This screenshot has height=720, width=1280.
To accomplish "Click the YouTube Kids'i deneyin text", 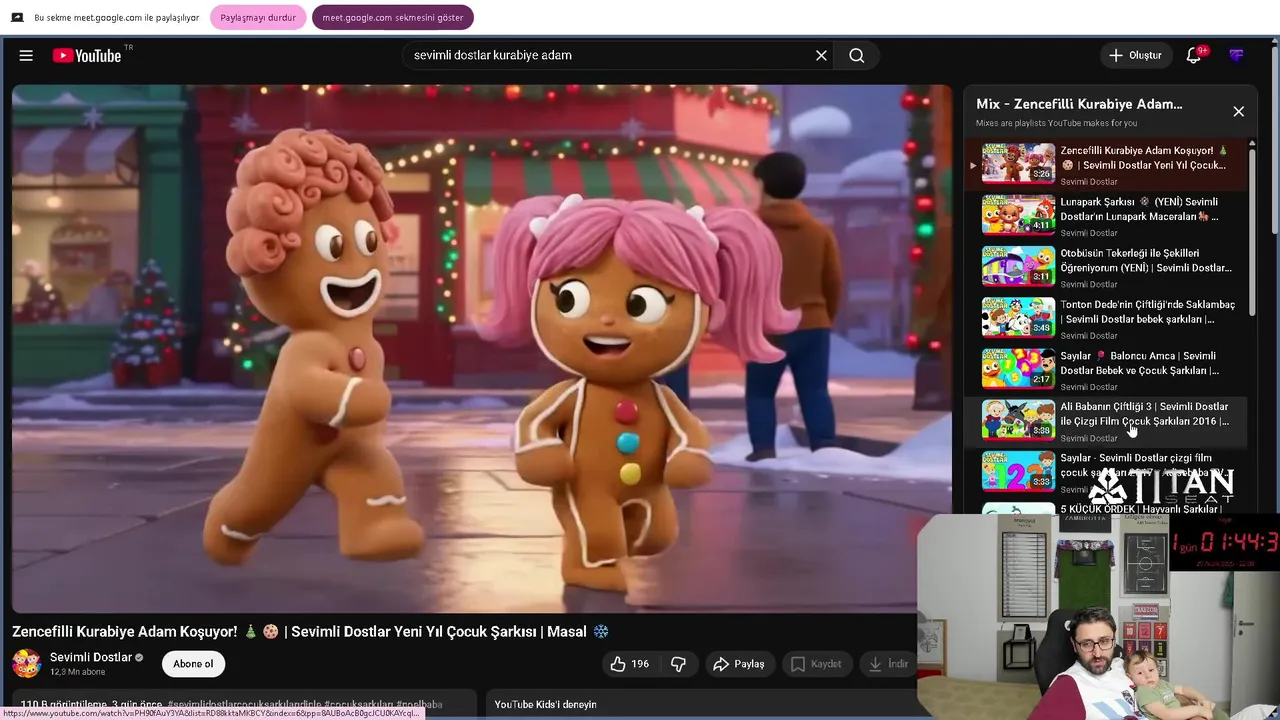I will 545,705.
